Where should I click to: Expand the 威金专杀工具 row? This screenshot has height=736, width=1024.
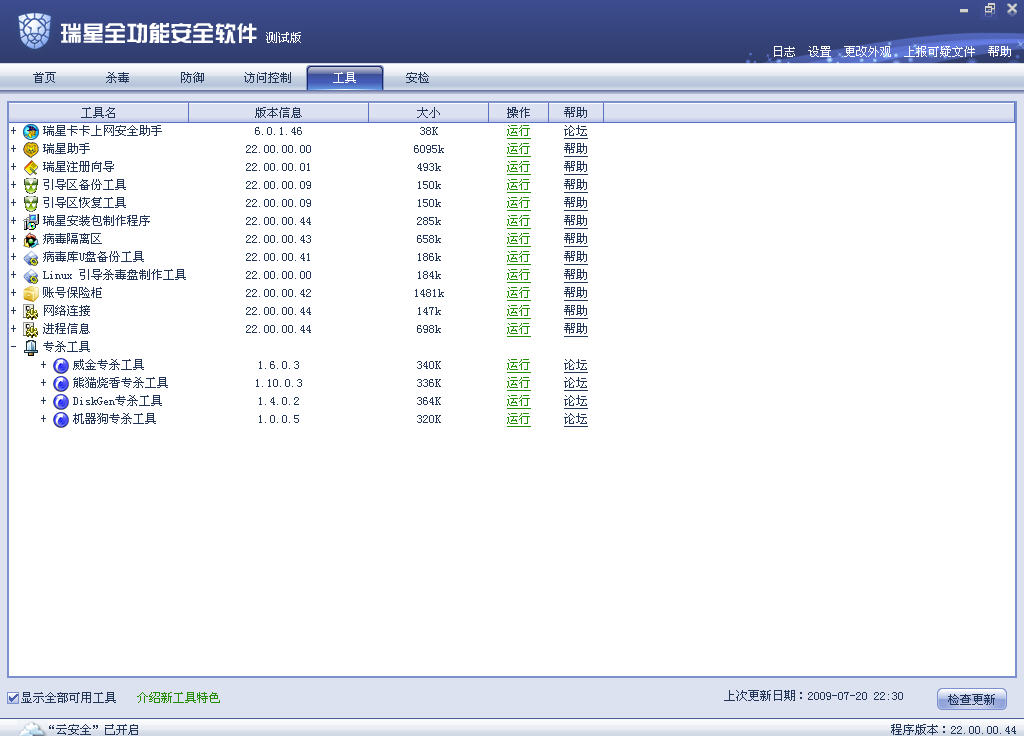click(x=43, y=364)
